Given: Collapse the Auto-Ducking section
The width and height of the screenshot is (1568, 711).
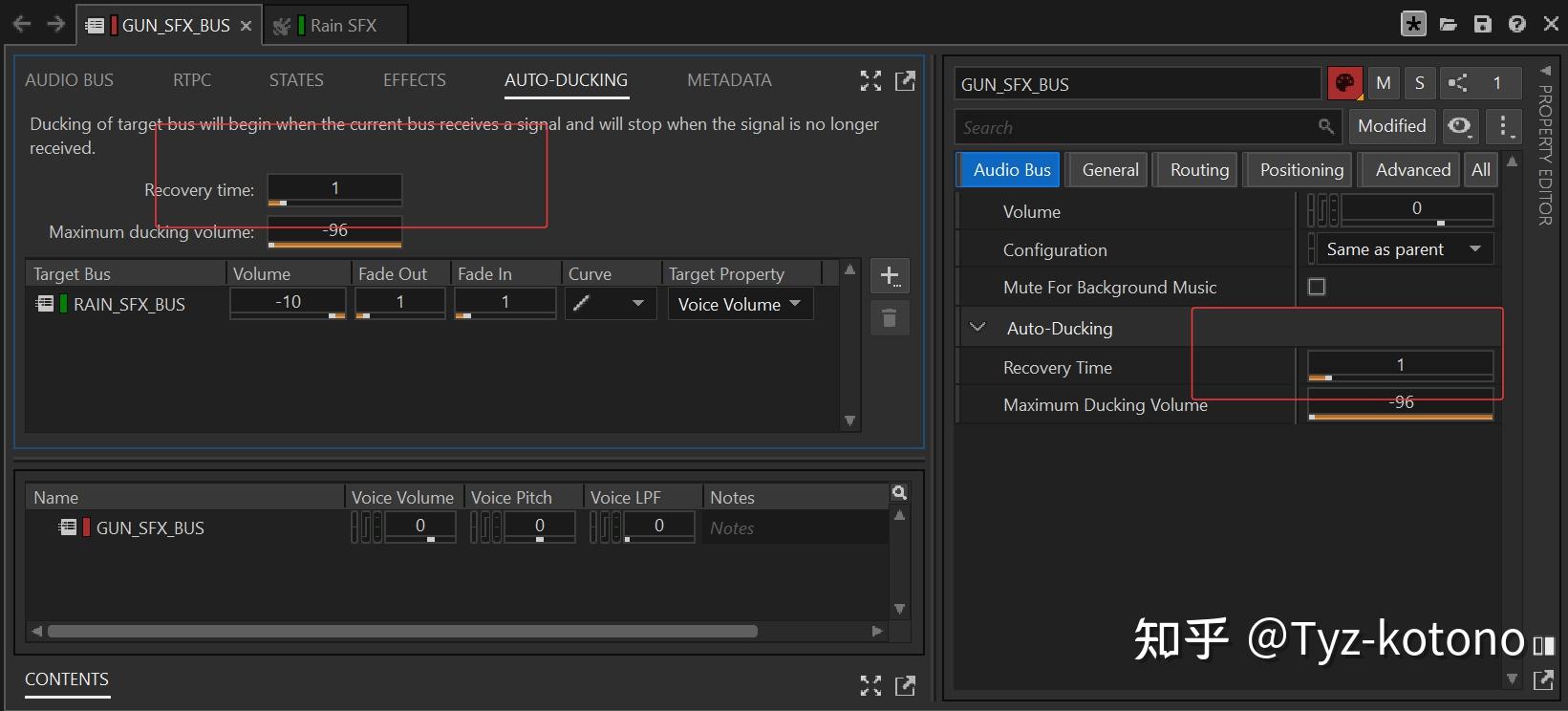Looking at the screenshot, I should pos(977,328).
